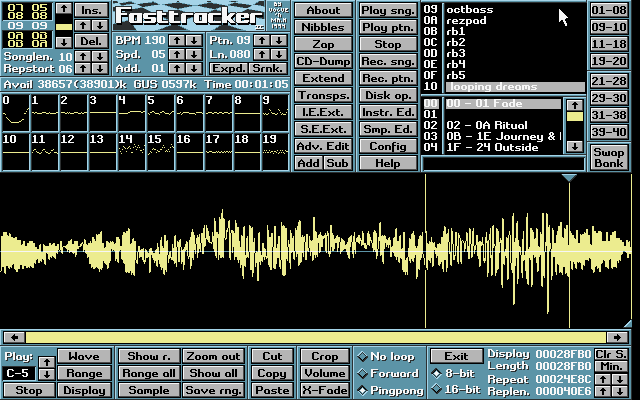Click the Expd. expand pattern button
This screenshot has width=640, height=400.
coord(229,68)
